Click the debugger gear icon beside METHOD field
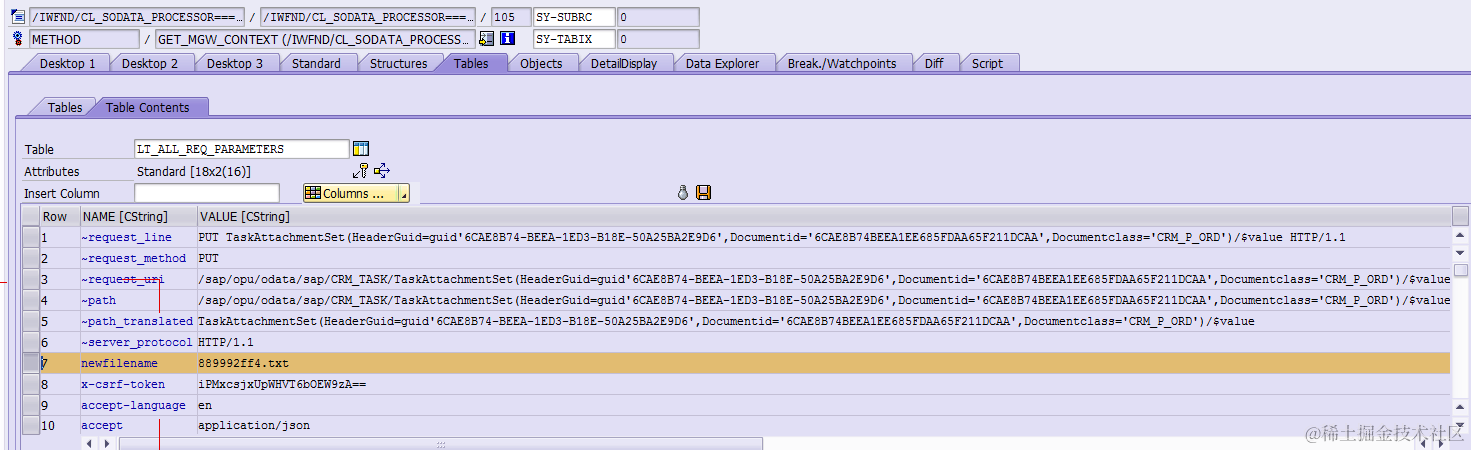The image size is (1471, 450). point(17,39)
